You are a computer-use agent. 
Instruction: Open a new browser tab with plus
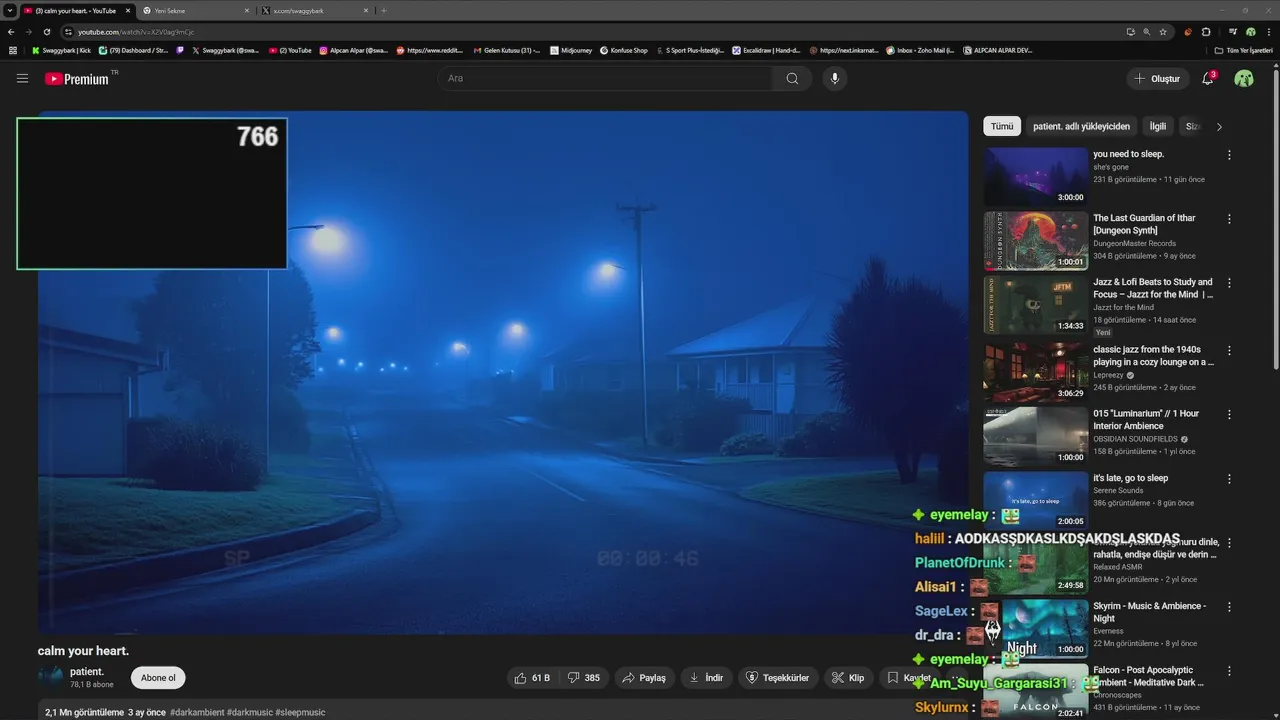[384, 10]
